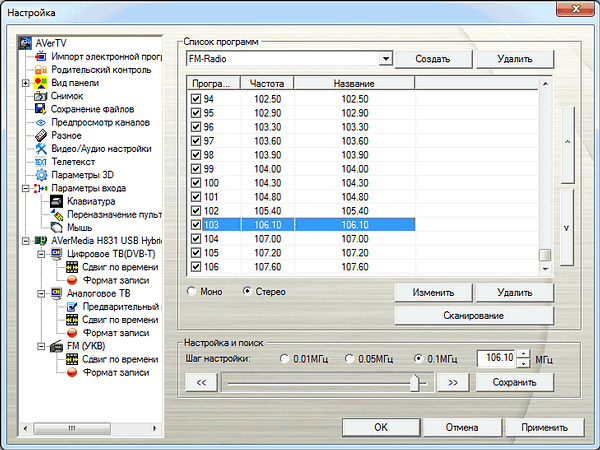Click the program list scrollbar down arrow
This screenshot has height=450, width=600.
(545, 269)
